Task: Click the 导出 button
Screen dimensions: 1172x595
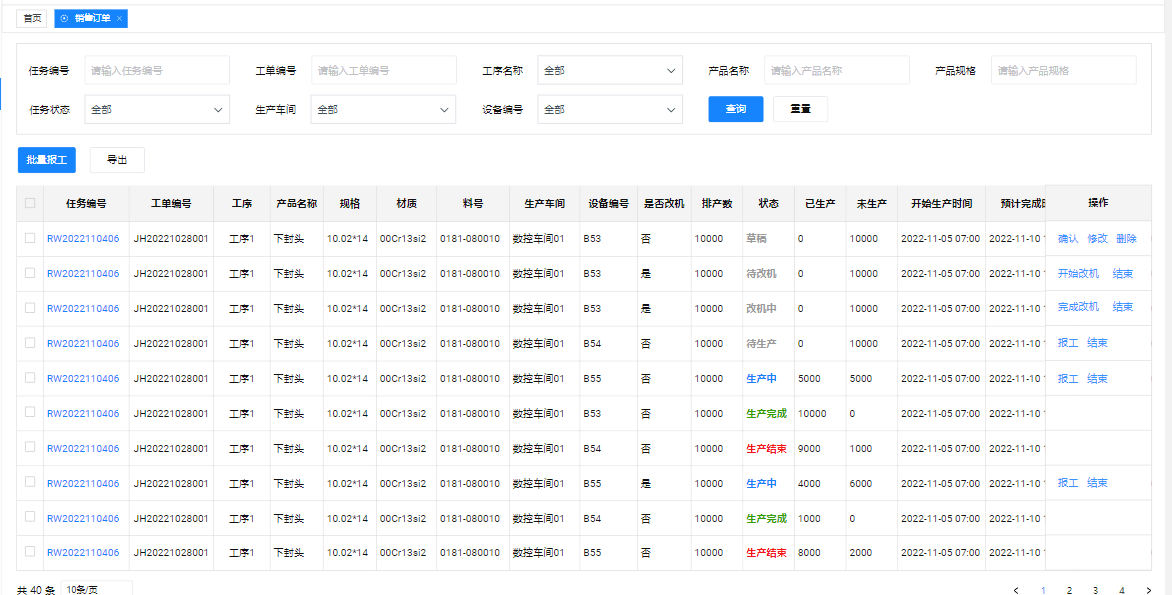Action: [117, 160]
